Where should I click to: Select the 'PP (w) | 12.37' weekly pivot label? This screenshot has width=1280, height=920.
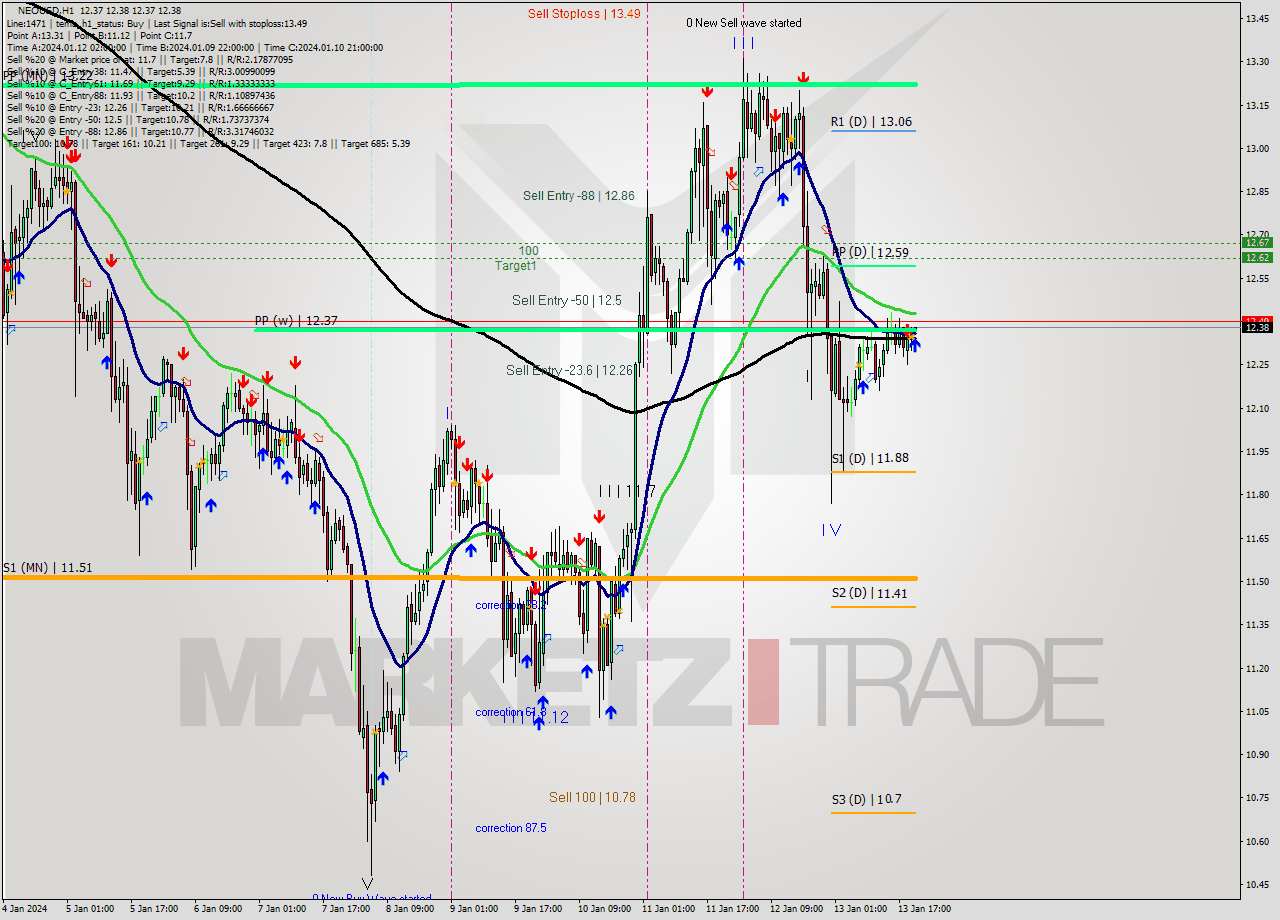[296, 321]
